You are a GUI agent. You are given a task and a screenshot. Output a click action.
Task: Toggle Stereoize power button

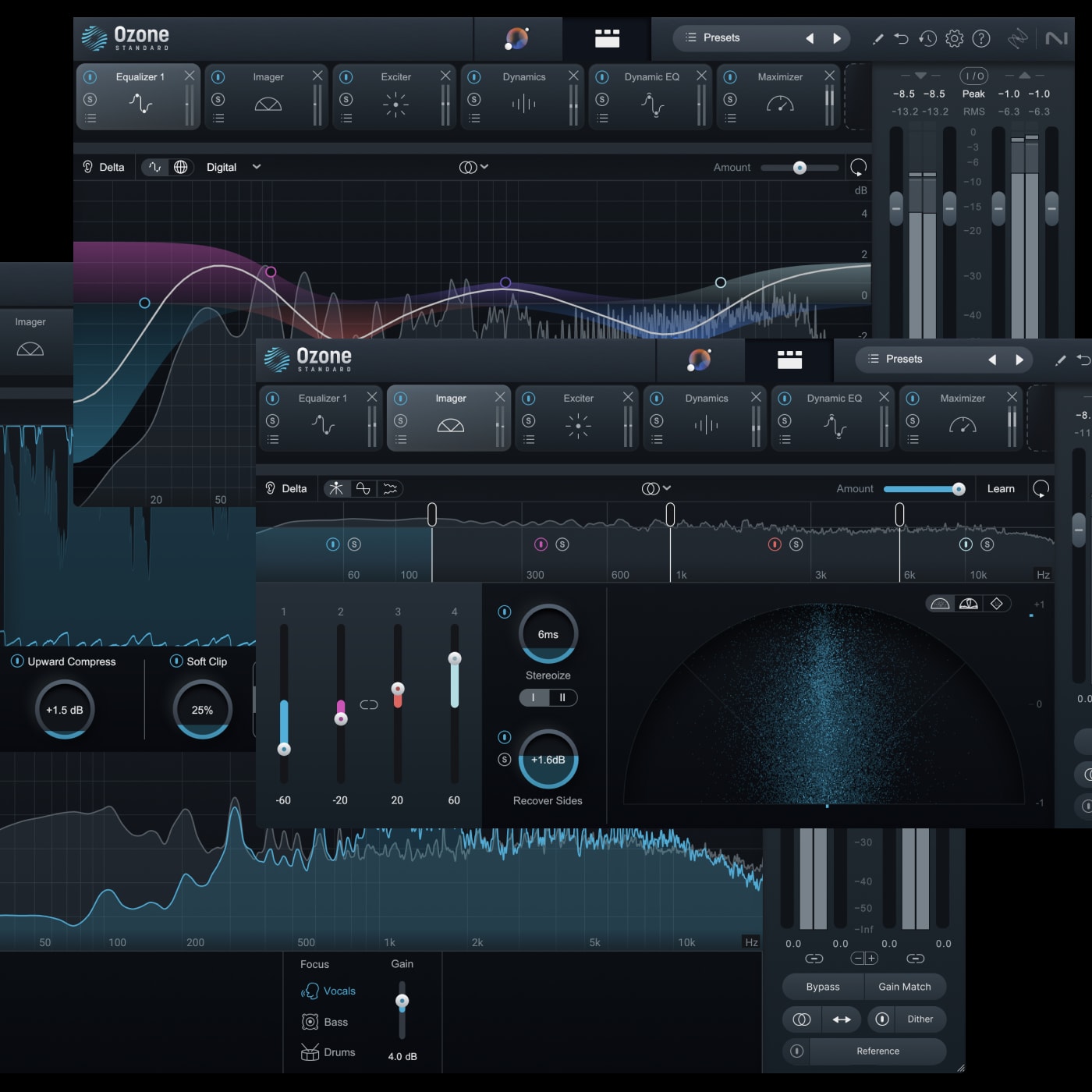505,612
